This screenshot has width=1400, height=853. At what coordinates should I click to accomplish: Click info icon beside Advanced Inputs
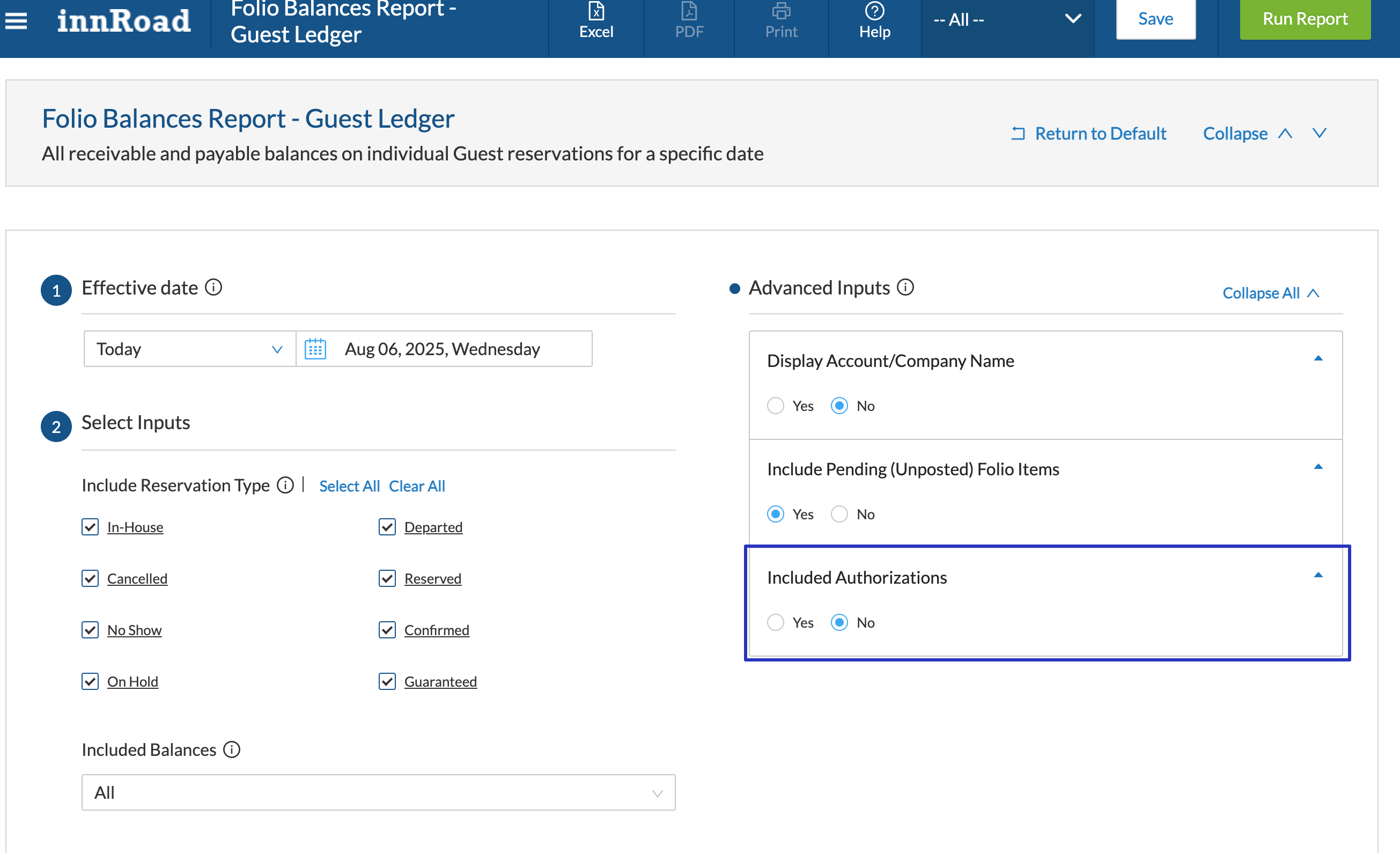[905, 288]
